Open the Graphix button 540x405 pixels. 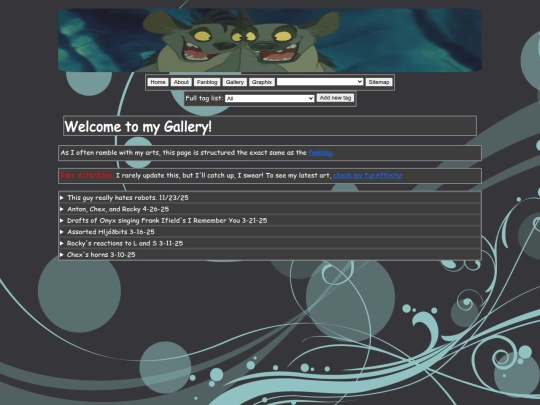click(262, 82)
